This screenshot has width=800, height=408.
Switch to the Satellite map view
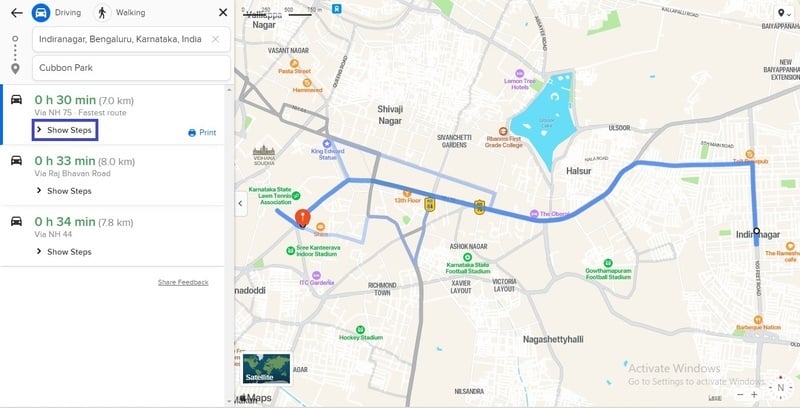266,369
